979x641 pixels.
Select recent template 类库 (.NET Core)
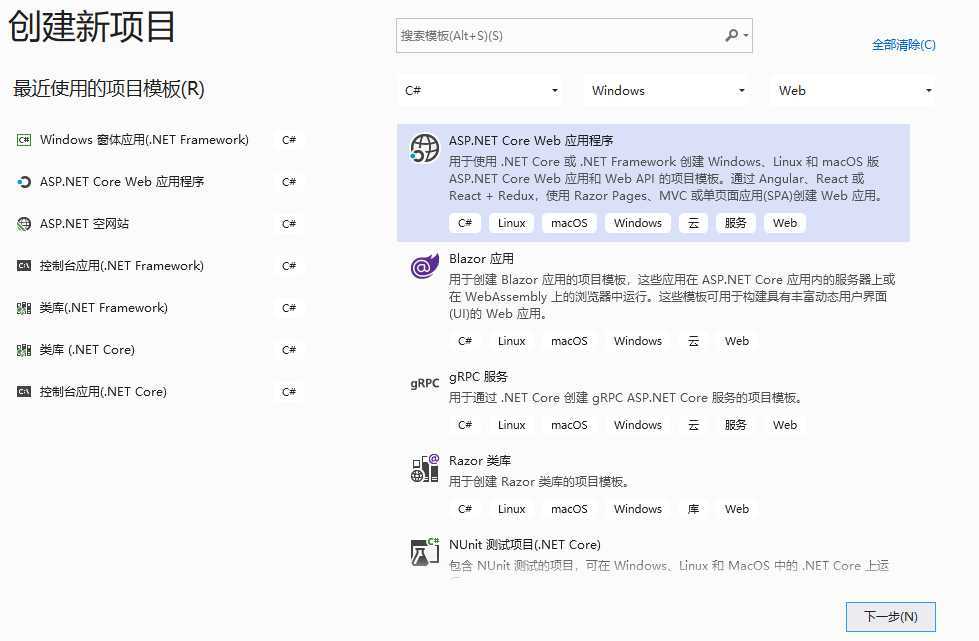pyautogui.click(x=87, y=350)
